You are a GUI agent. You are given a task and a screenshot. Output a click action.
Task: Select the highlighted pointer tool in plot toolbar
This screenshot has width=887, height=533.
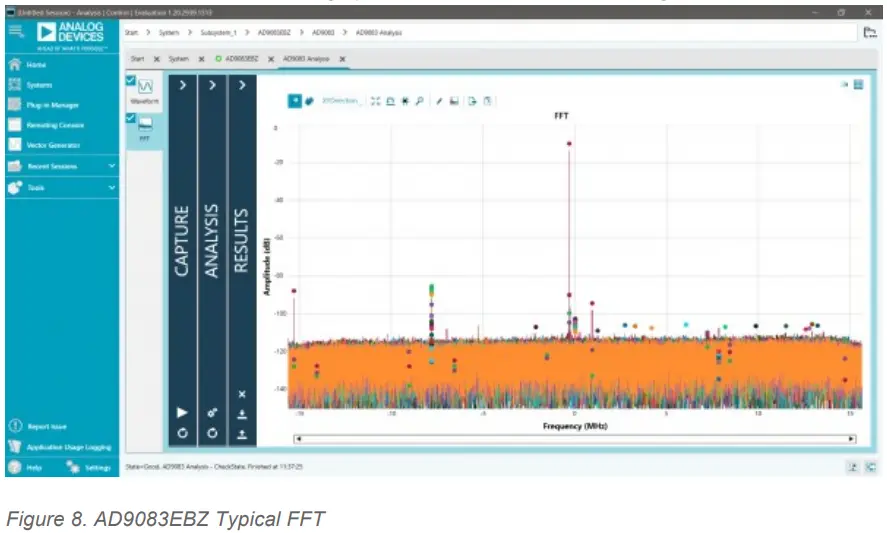(295, 101)
